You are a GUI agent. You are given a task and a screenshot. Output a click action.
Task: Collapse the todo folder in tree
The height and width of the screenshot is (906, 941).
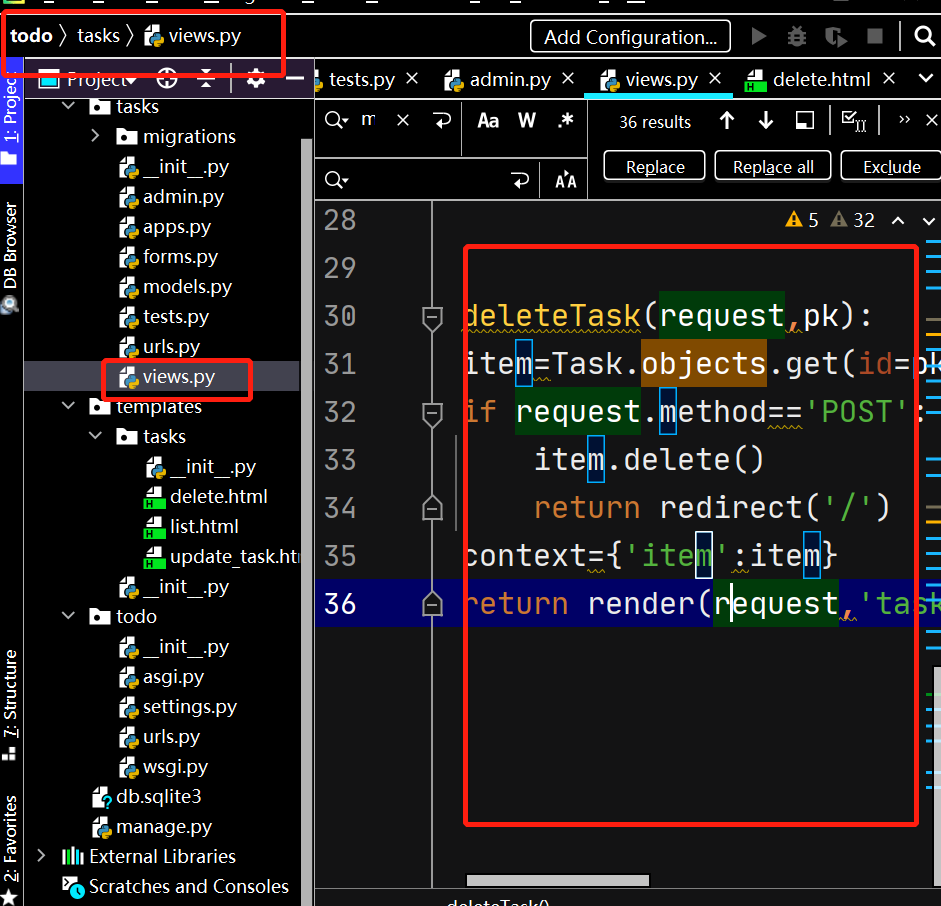point(69,616)
